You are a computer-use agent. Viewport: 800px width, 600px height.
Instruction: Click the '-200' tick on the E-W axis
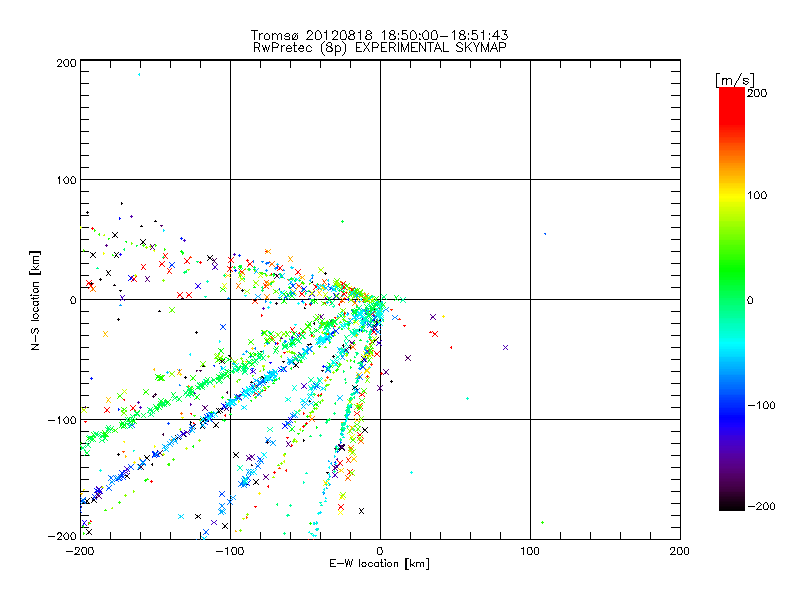(80, 551)
